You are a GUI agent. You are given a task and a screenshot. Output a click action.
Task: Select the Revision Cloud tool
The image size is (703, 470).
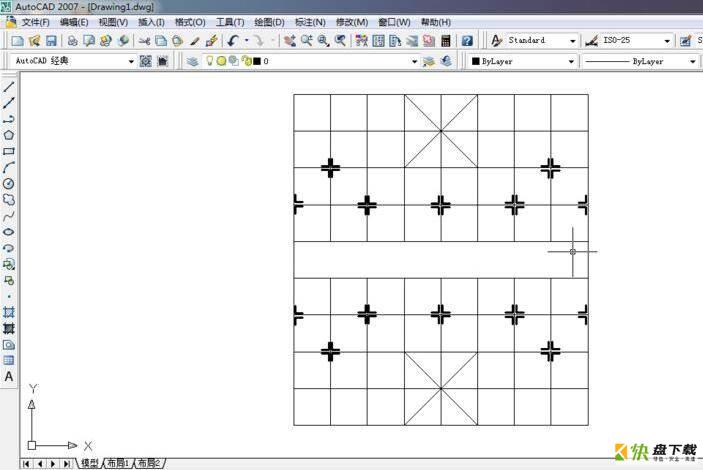click(x=9, y=200)
